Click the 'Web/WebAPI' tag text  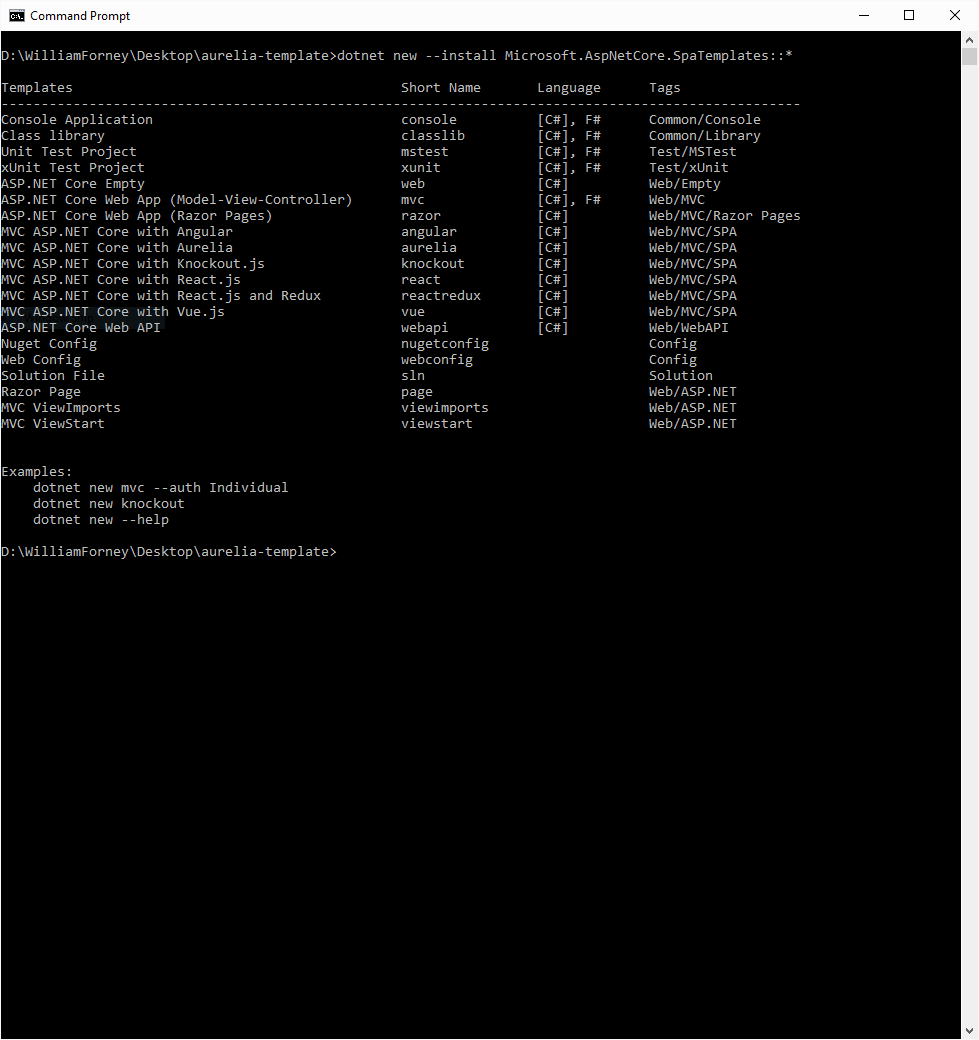689,328
